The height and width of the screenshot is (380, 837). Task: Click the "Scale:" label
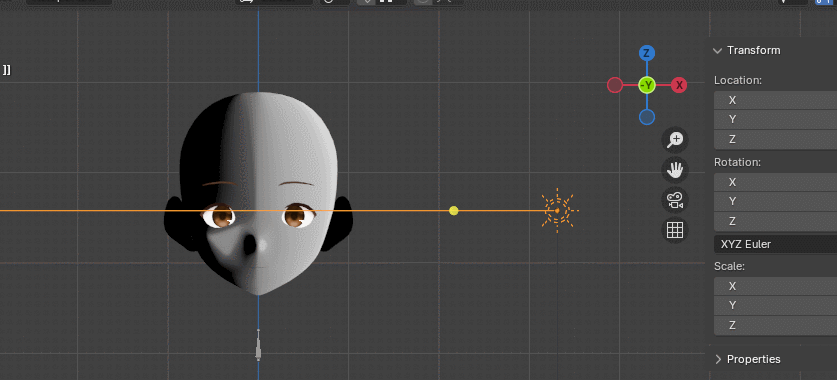tap(729, 266)
